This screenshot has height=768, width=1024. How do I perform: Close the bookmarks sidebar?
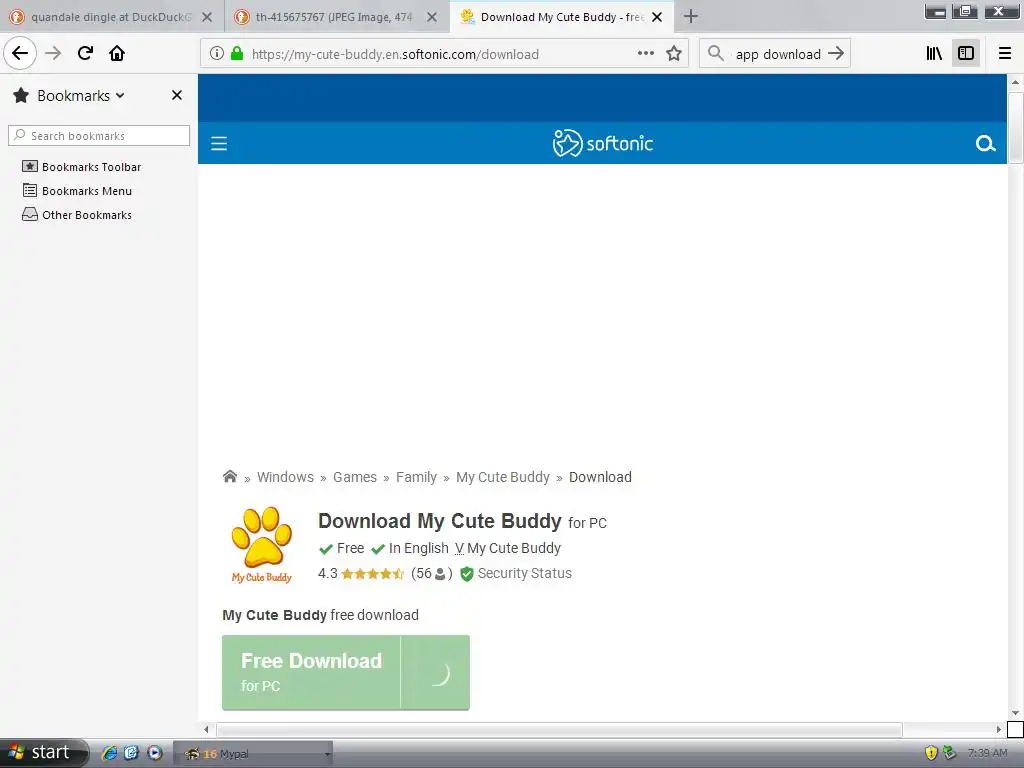tap(176, 95)
